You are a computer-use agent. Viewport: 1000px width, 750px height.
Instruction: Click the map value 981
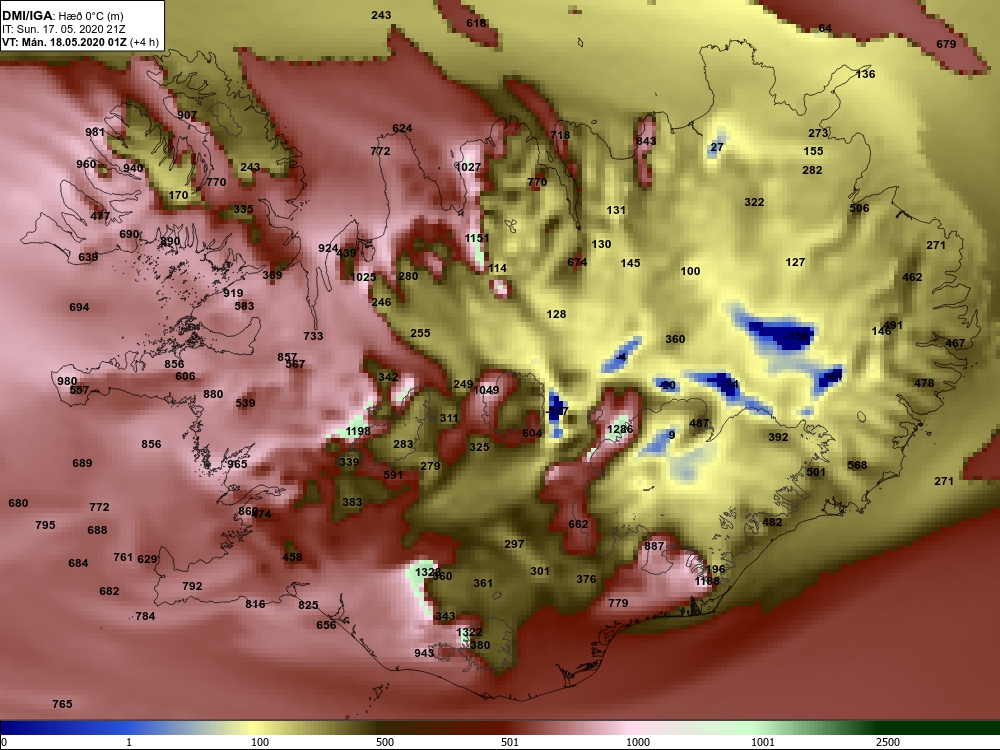[95, 132]
